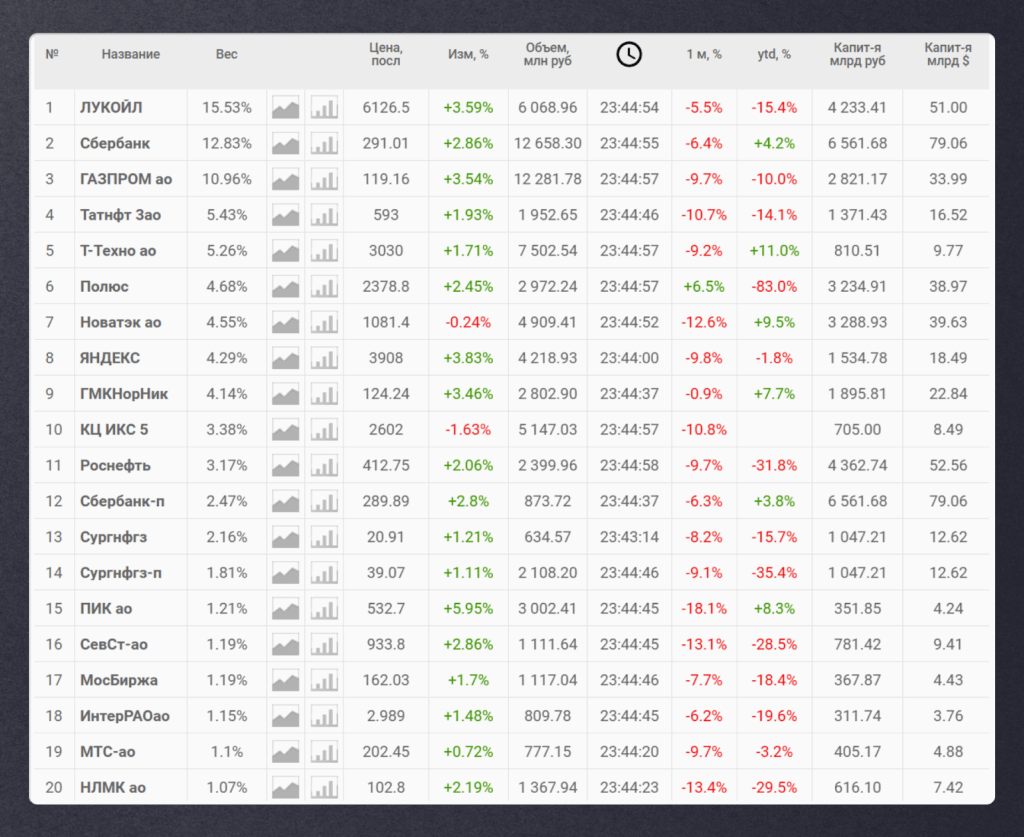Screen dimensions: 1024x837
Task: Sort by Объем, млн руб header
Action: tap(547, 54)
